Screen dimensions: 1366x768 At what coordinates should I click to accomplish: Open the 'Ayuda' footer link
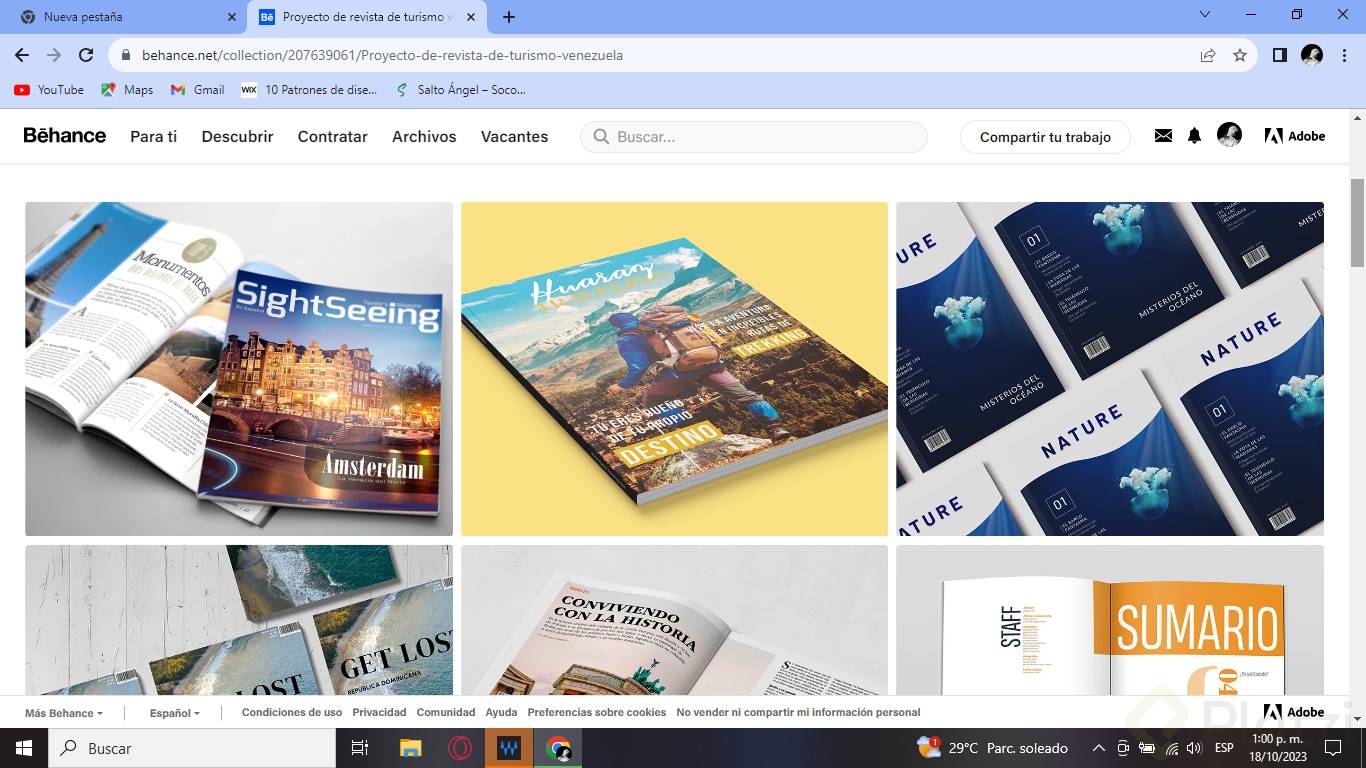click(x=501, y=713)
